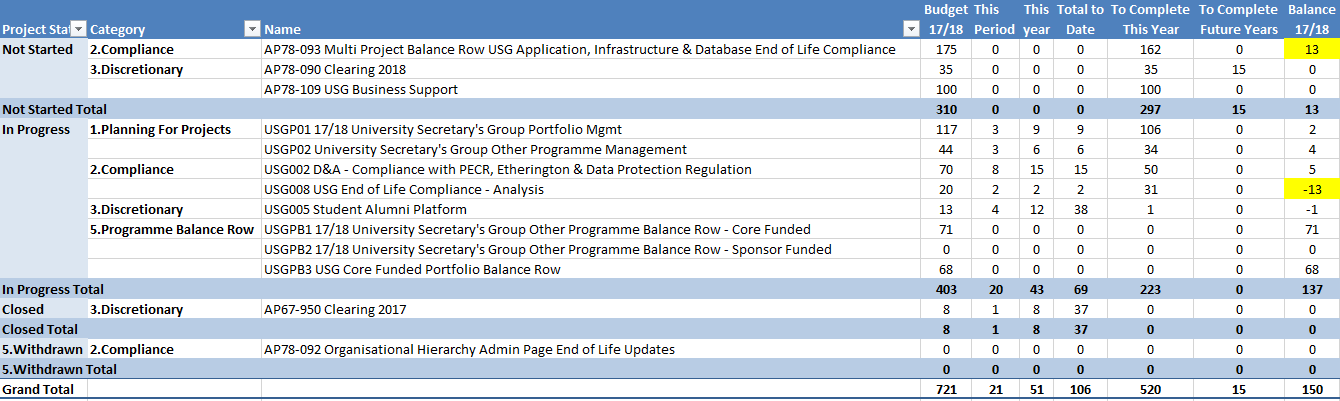Open the Project Status filter dropdown
Viewport: 1340px width, 401px height.
coord(79,30)
